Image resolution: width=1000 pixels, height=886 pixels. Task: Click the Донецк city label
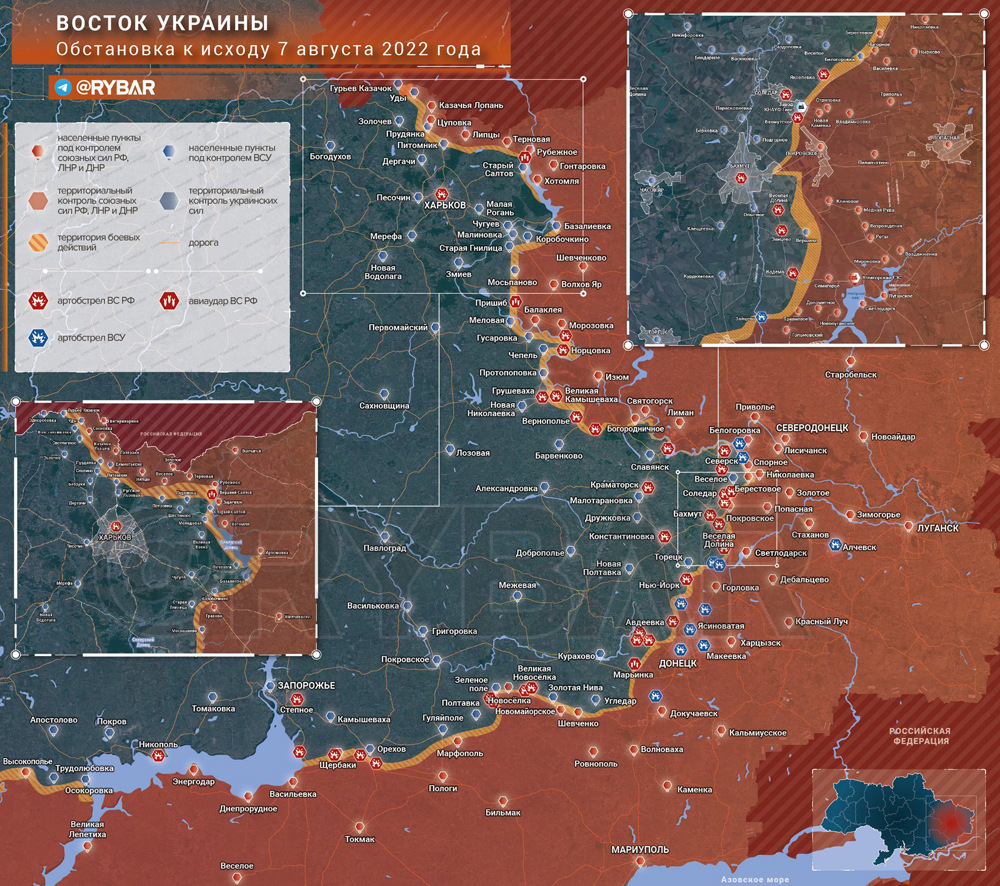[x=677, y=663]
